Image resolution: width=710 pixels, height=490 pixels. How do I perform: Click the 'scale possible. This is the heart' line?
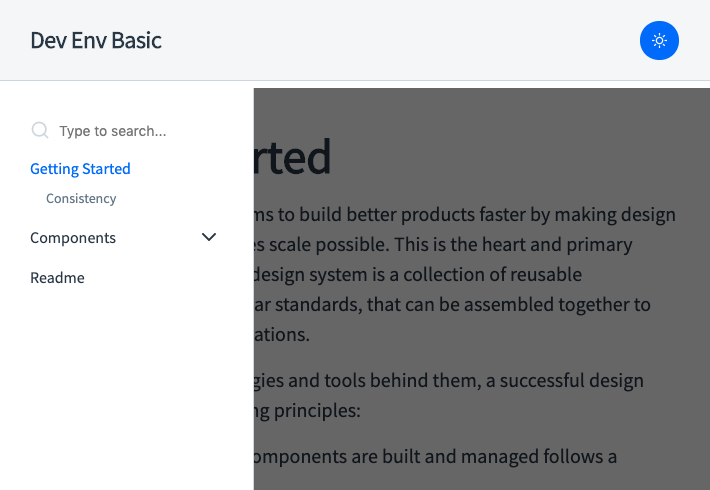click(x=443, y=245)
